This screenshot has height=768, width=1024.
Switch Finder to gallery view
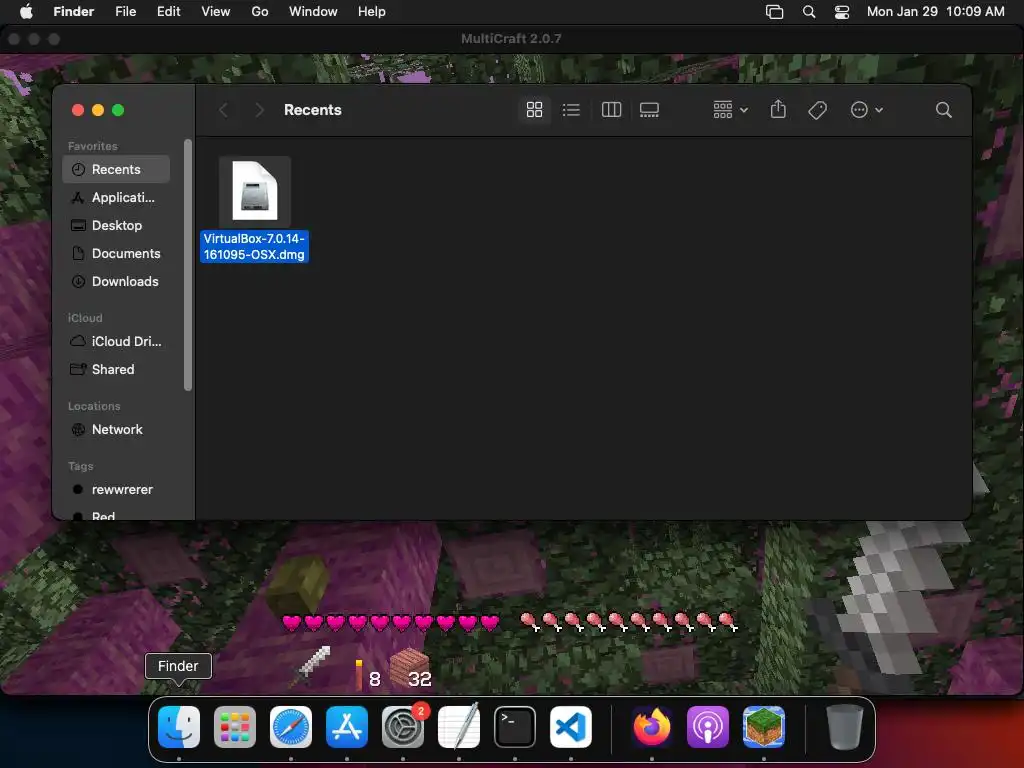[x=649, y=110]
